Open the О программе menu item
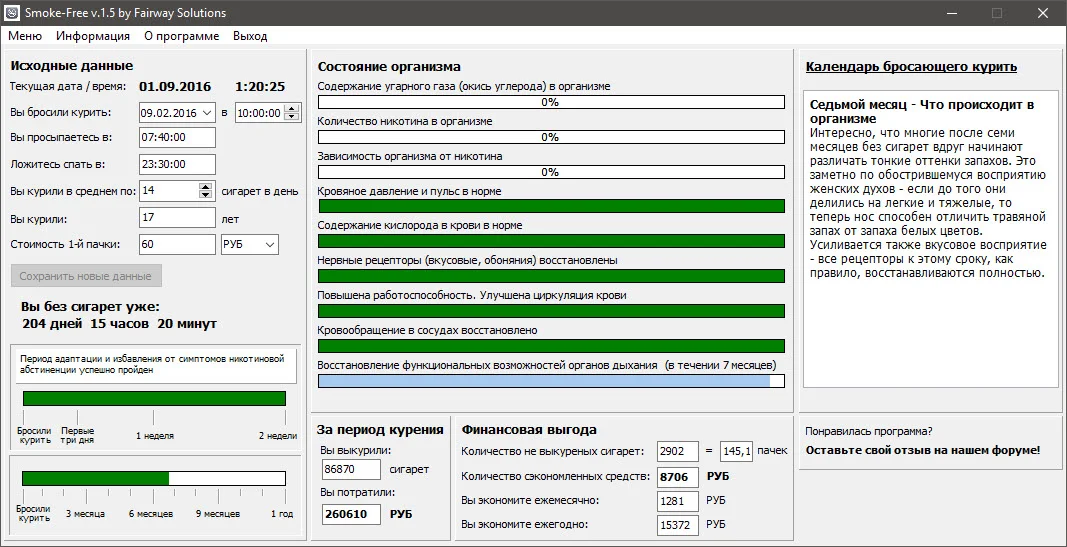 (x=181, y=36)
